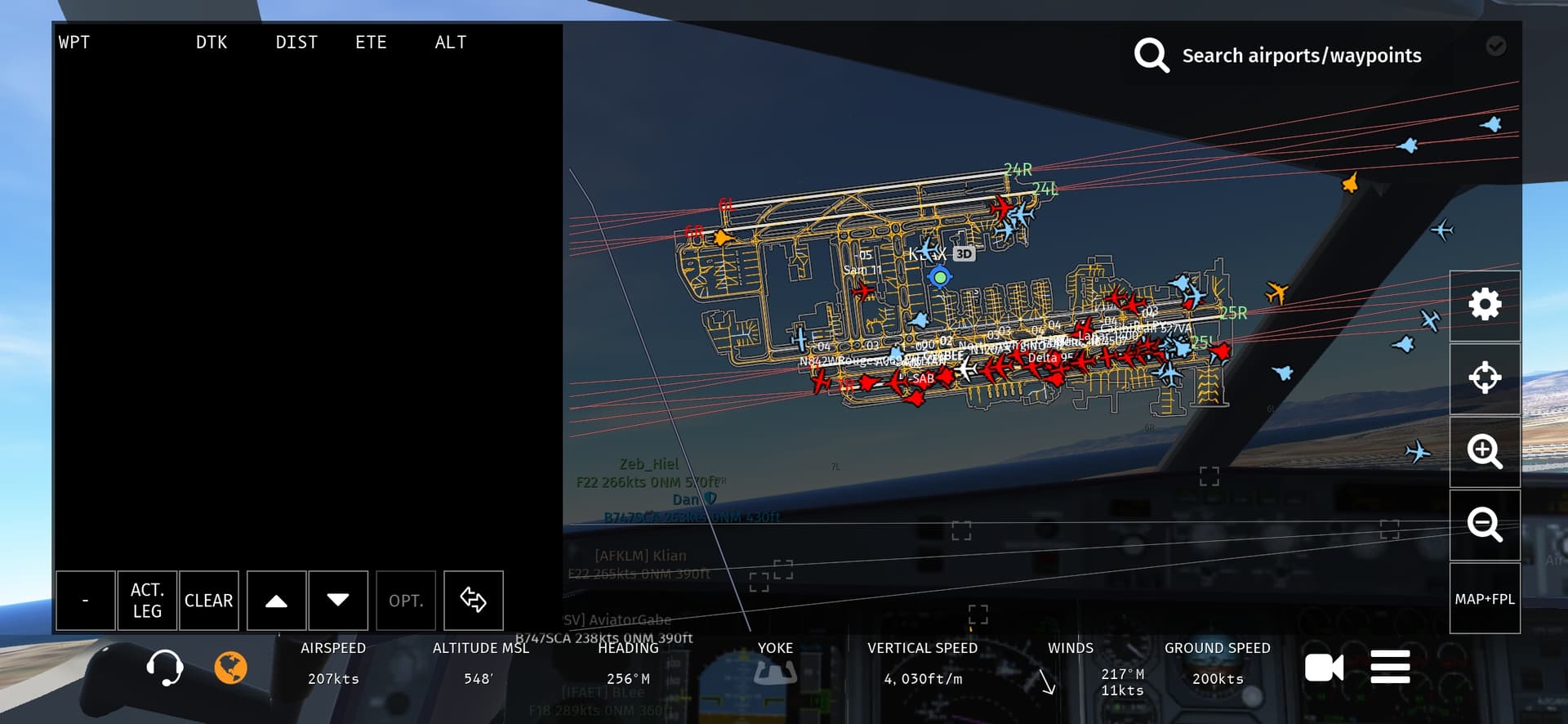This screenshot has height=724, width=1568.
Task: Click the OPT. button
Action: [x=406, y=601]
